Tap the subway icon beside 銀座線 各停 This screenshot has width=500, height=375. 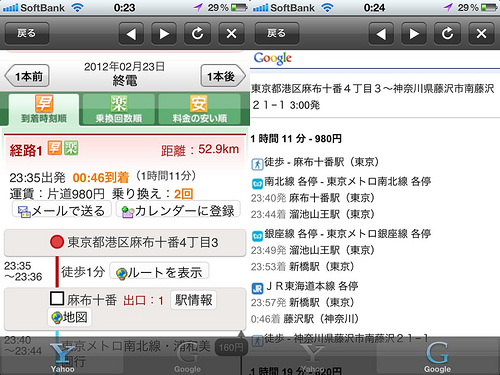point(257,236)
